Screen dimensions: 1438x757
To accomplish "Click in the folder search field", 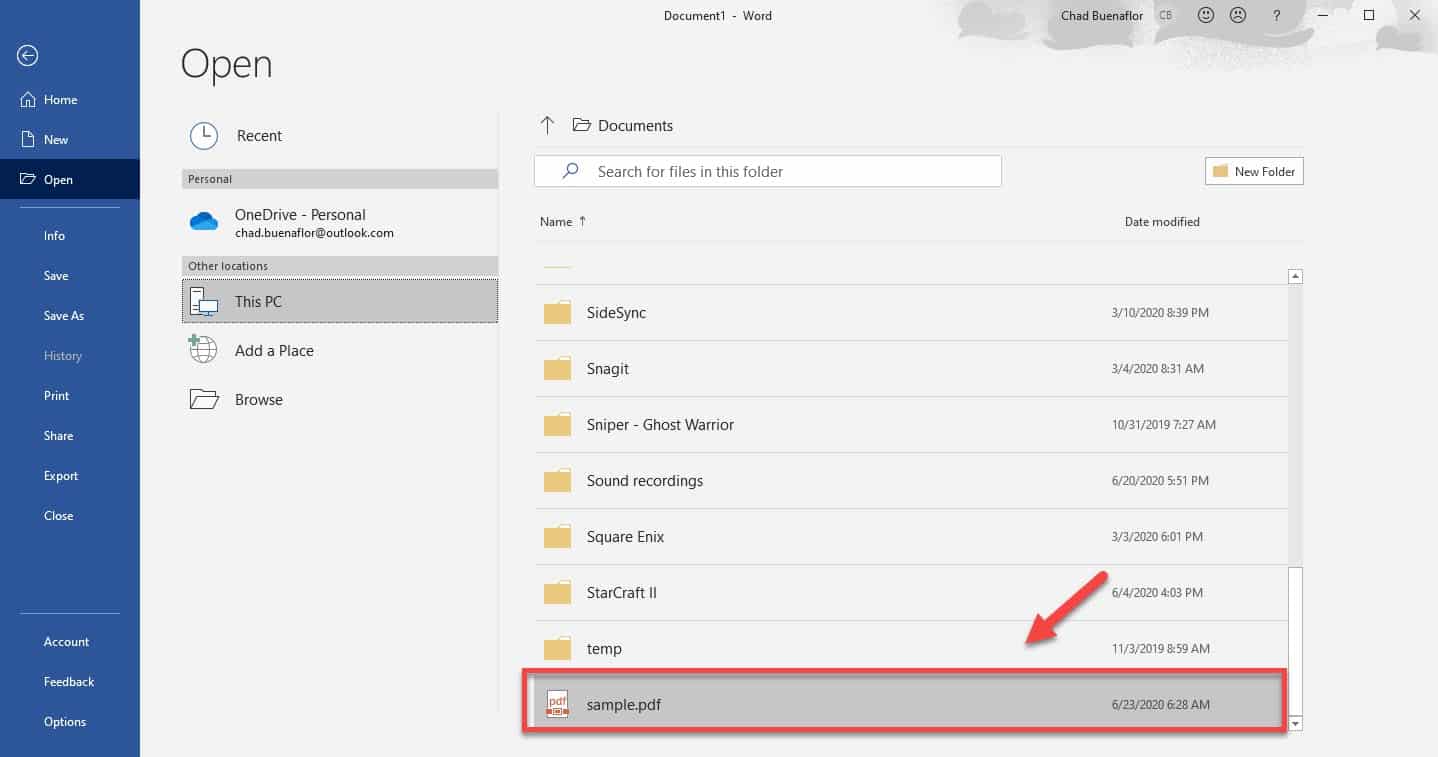I will 768,171.
